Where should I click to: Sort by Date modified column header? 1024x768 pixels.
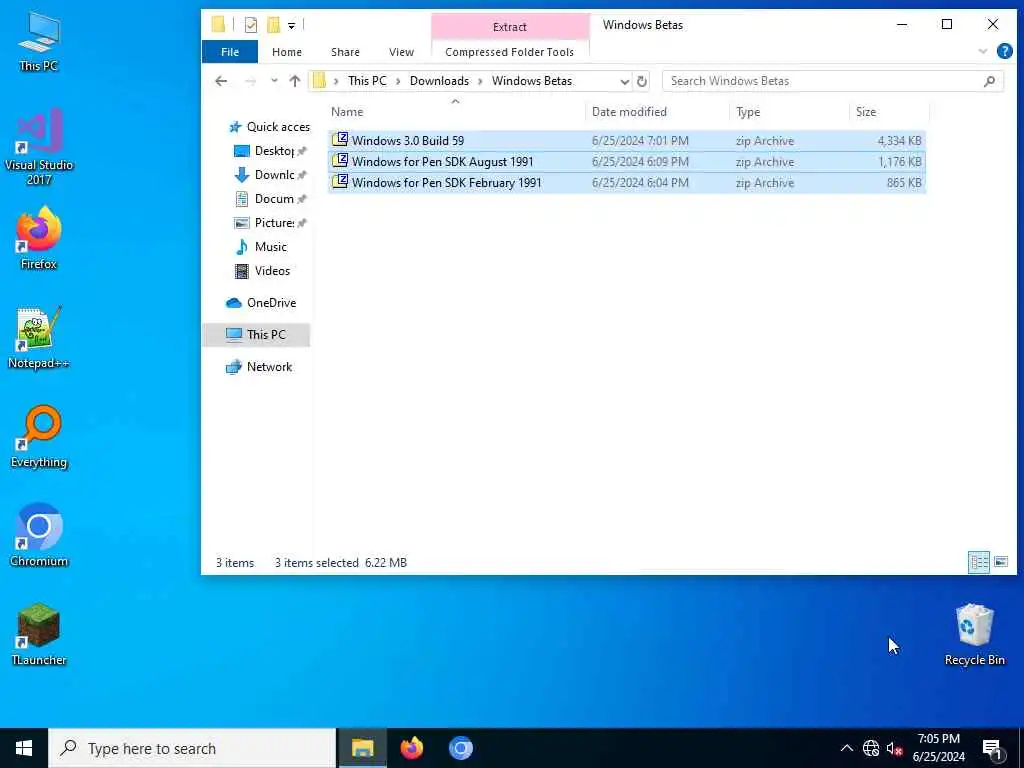pyautogui.click(x=657, y=112)
